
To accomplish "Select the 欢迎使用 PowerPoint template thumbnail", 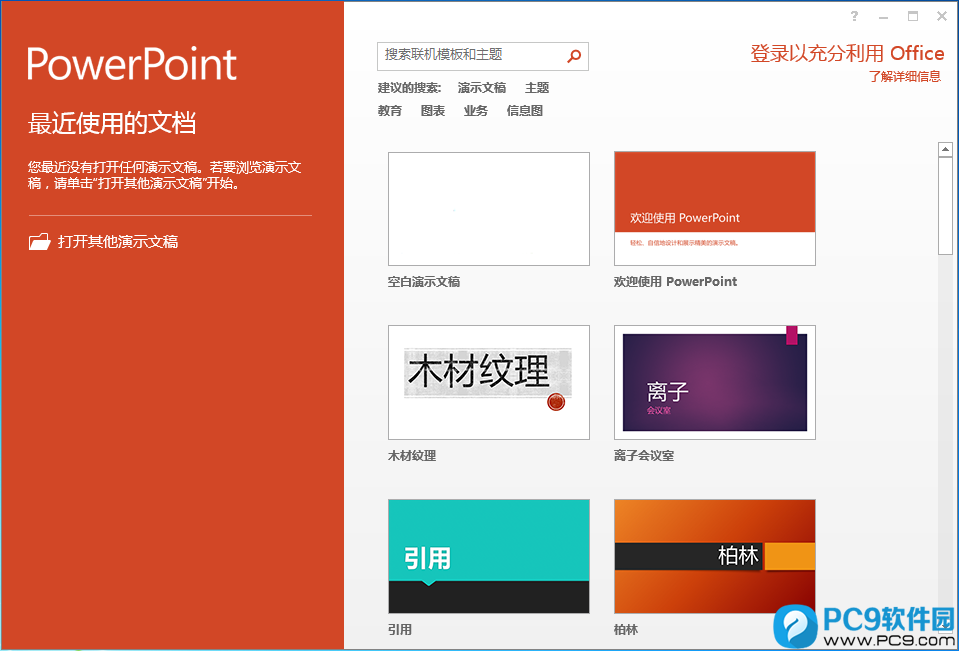I will click(x=714, y=209).
